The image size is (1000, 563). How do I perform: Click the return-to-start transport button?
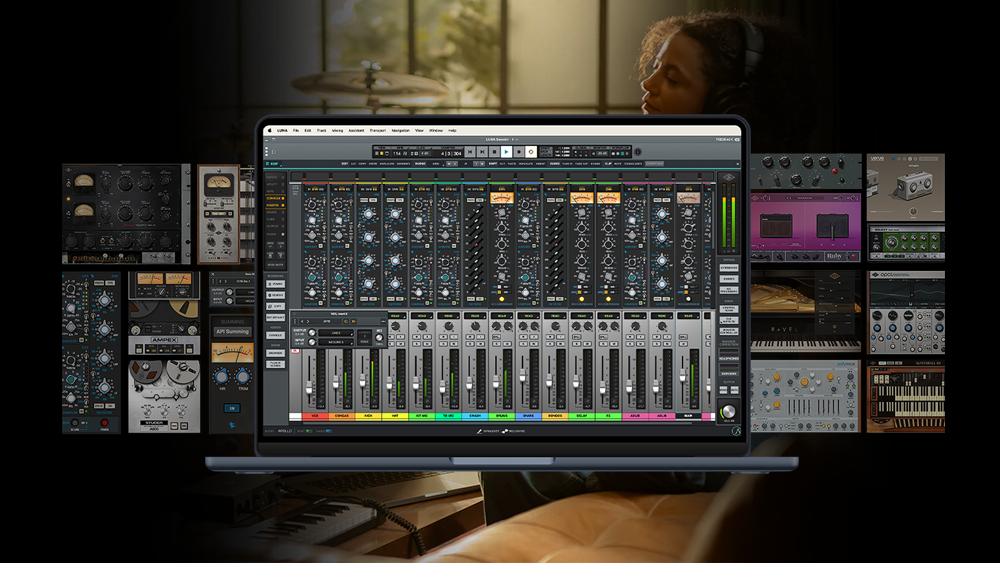coord(470,152)
